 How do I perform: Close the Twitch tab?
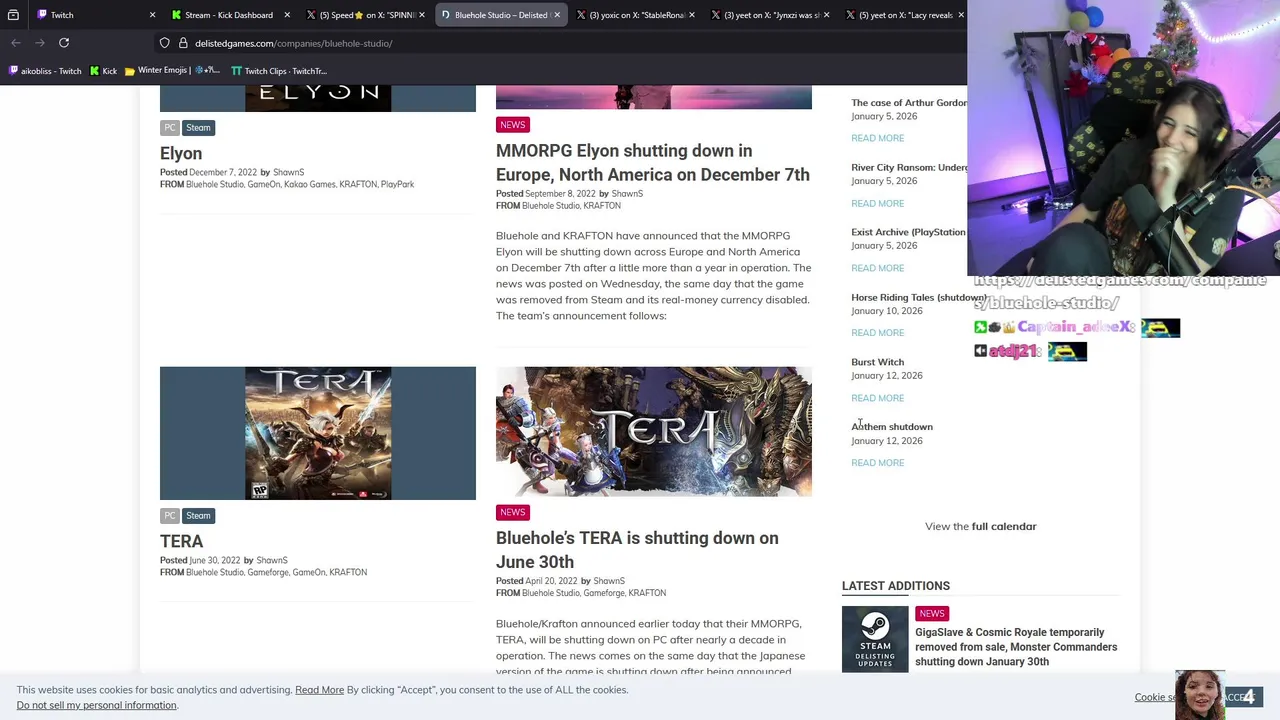(152, 15)
